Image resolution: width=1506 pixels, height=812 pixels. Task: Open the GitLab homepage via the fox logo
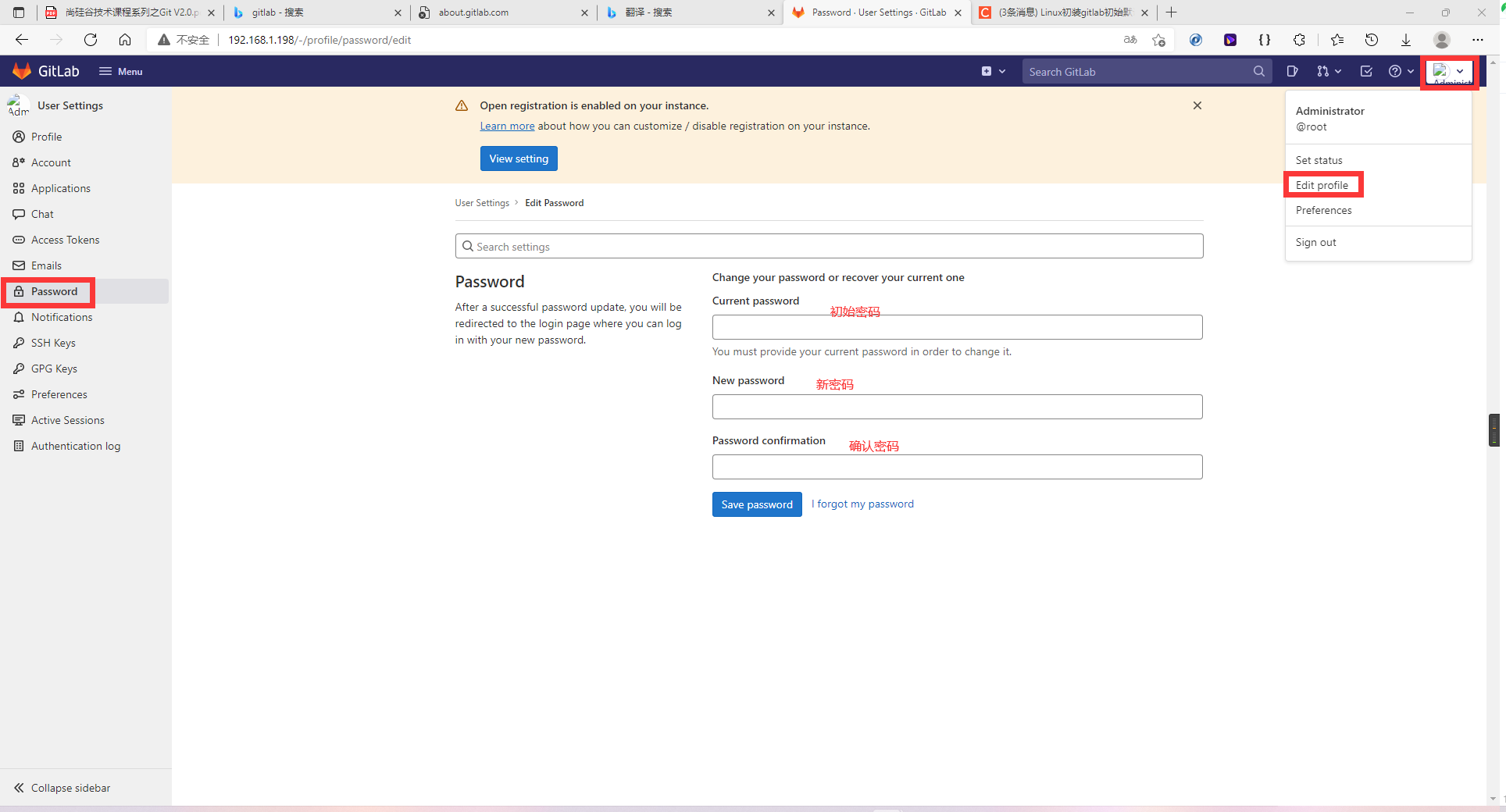click(x=22, y=71)
